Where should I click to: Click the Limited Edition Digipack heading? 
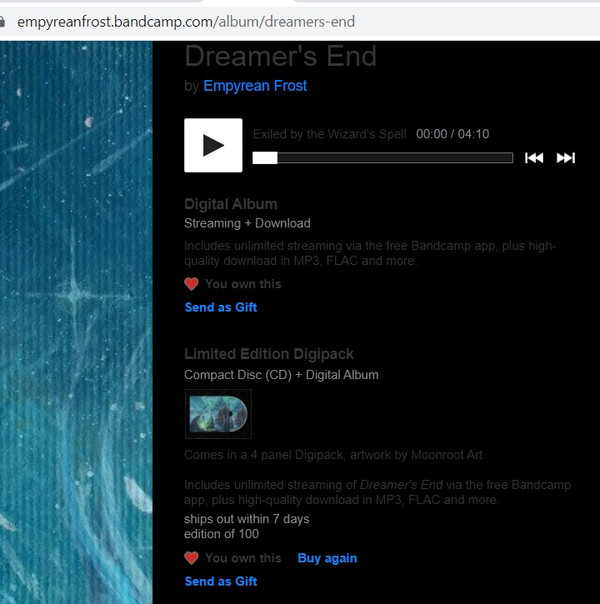tap(269, 354)
